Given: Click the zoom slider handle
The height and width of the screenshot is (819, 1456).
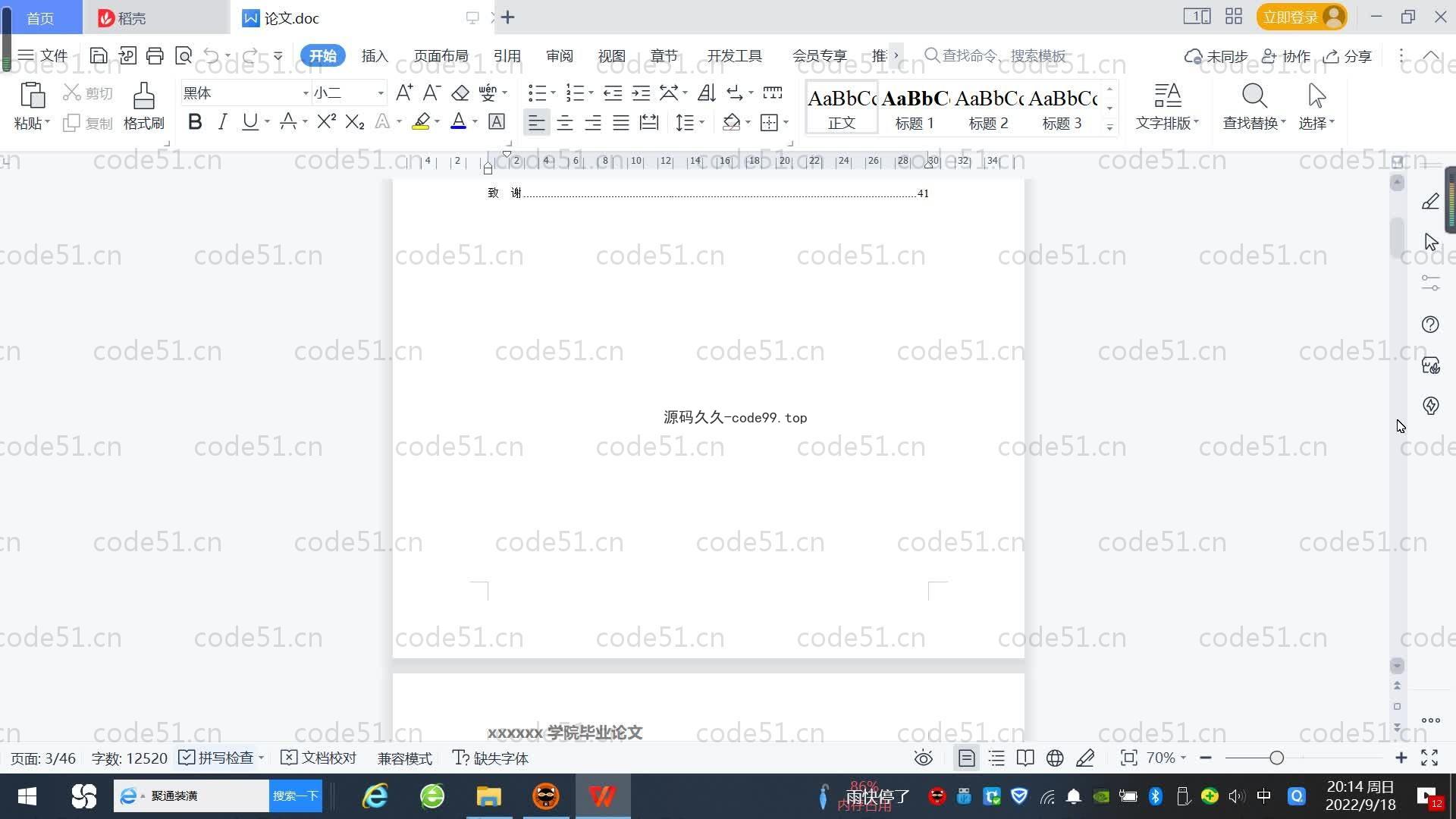Looking at the screenshot, I should (x=1276, y=758).
